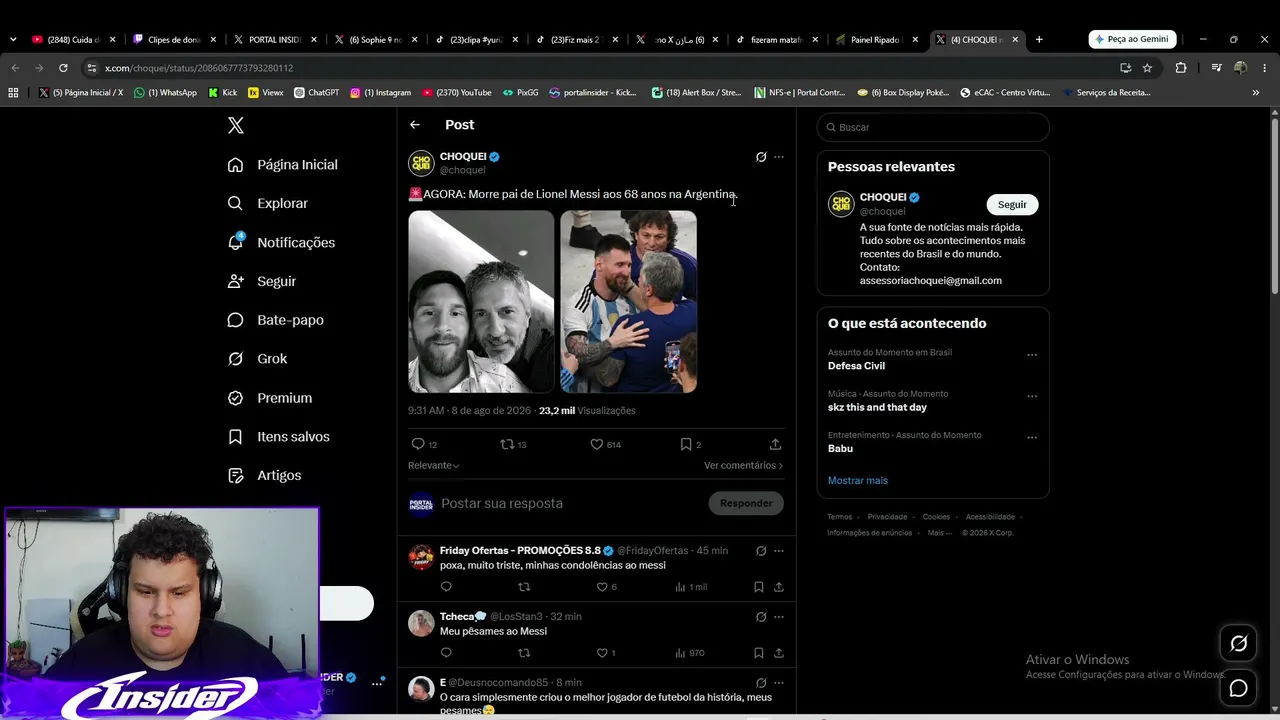
Task: Expand the Relevante reply sorting dropdown
Action: [x=434, y=466]
